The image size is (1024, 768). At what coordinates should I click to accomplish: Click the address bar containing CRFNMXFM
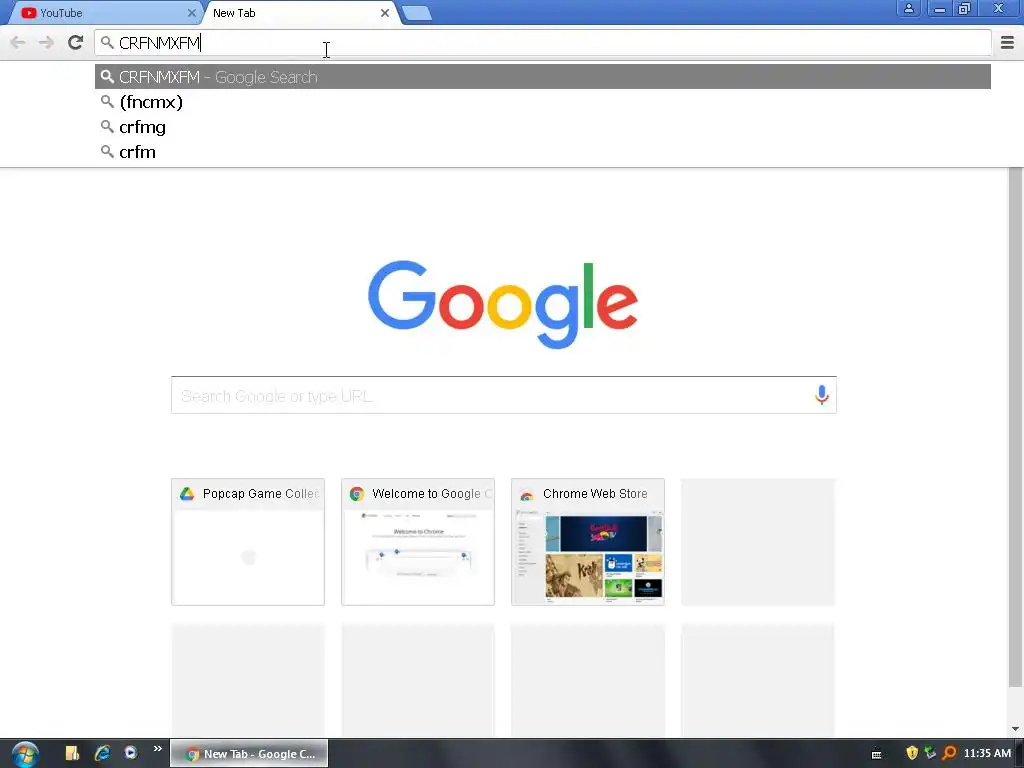[543, 43]
